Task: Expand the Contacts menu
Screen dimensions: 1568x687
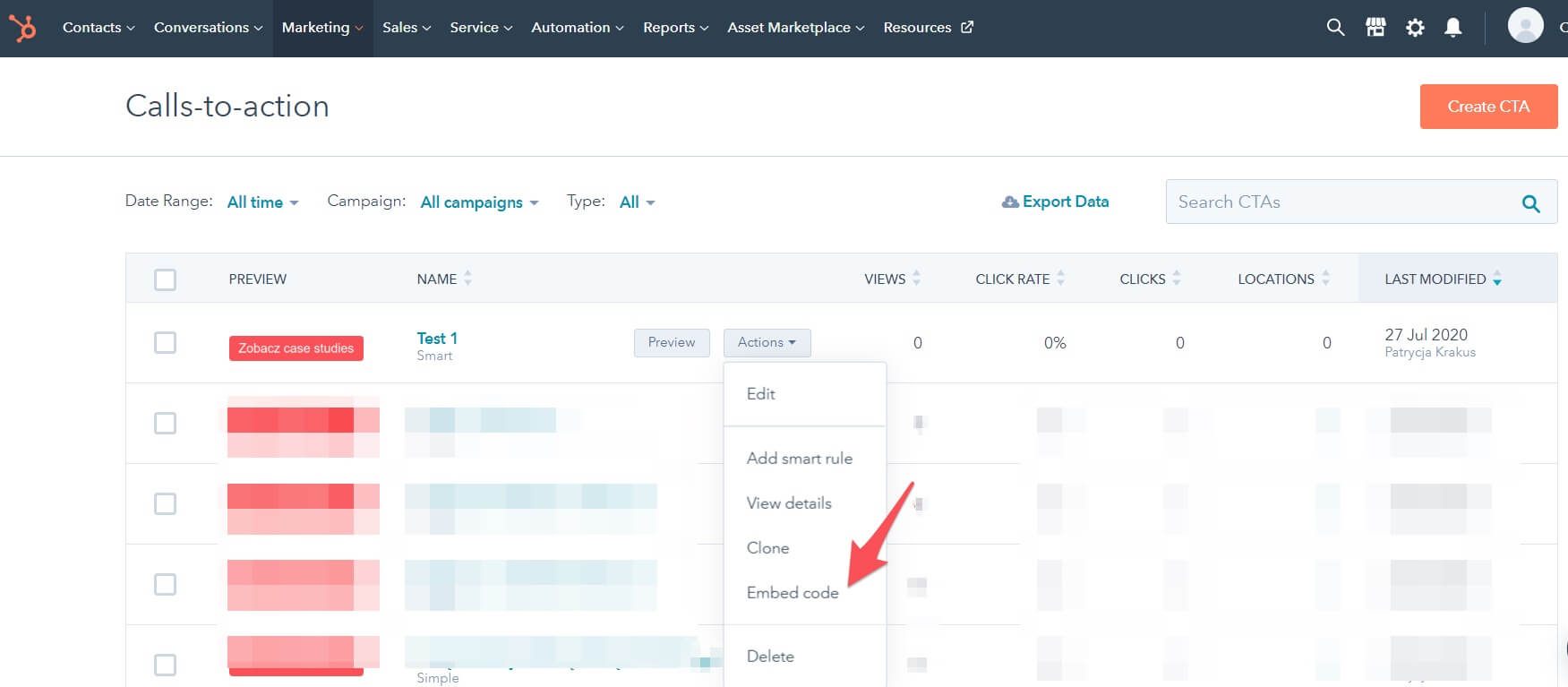Action: (x=99, y=28)
